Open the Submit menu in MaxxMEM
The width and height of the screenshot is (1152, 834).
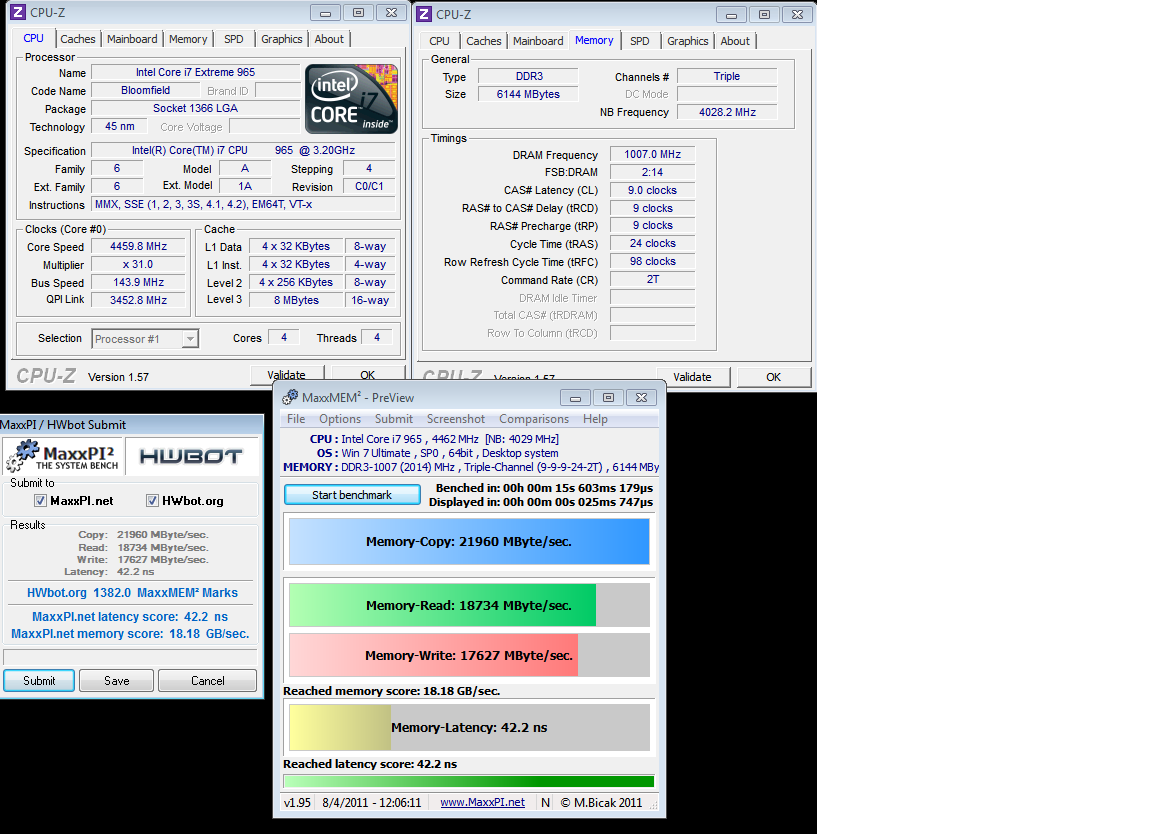coord(394,419)
